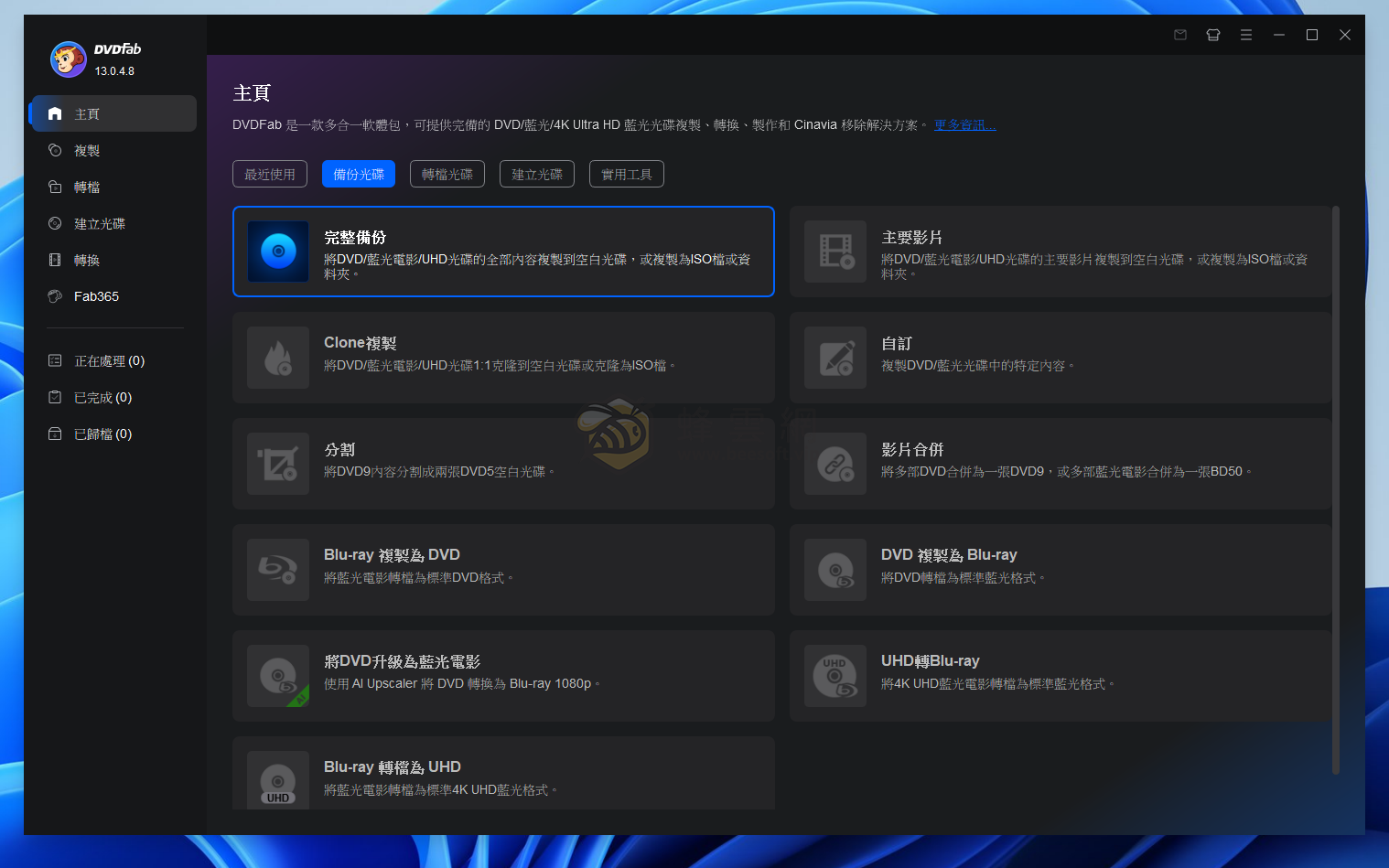Image resolution: width=1389 pixels, height=868 pixels.
Task: Show the 正在處理 (0) task list
Action: (114, 360)
